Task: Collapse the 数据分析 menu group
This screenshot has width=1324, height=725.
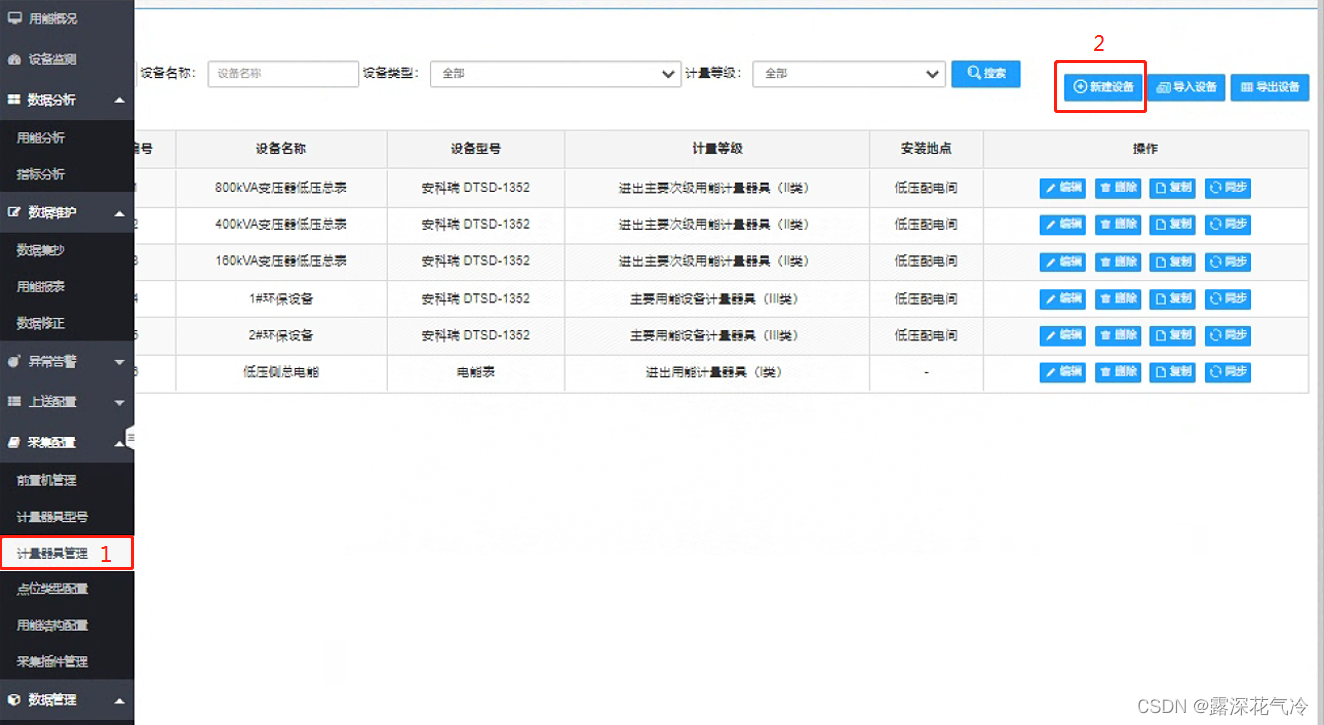Action: click(67, 100)
